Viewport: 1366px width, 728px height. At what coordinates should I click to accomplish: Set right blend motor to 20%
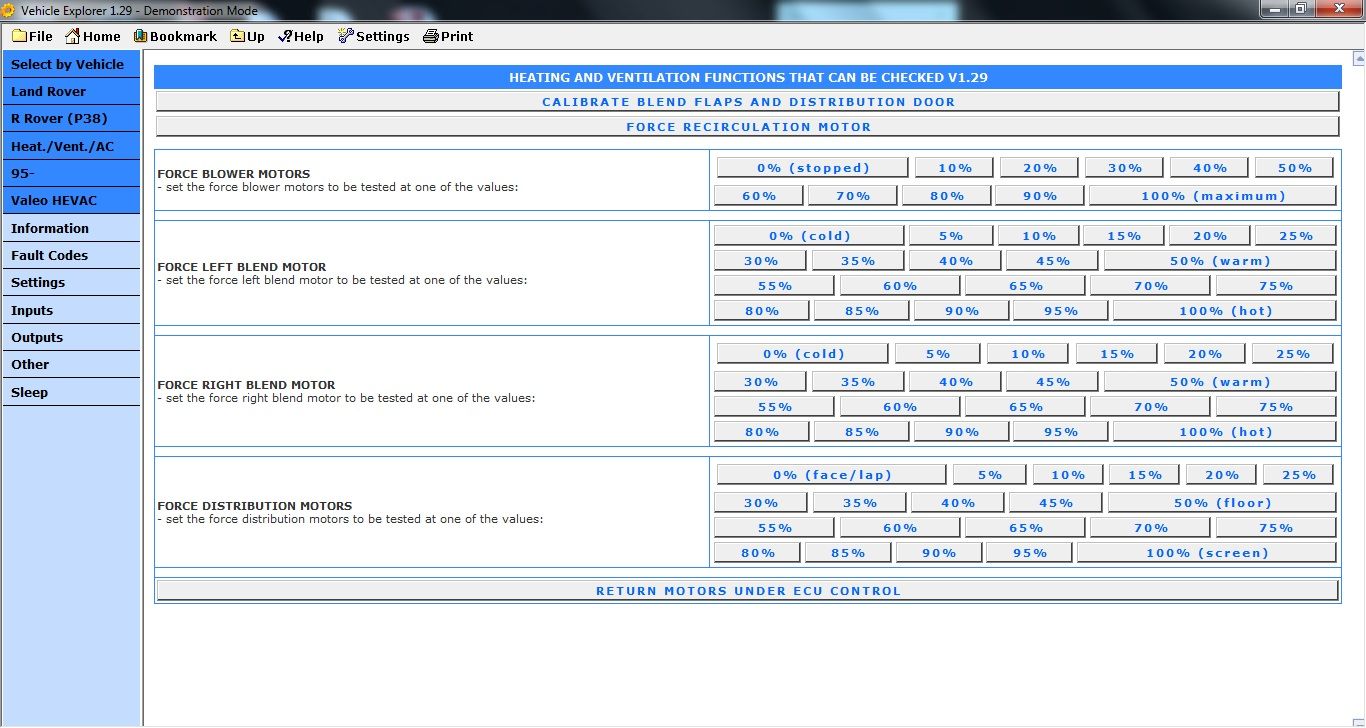pyautogui.click(x=1205, y=354)
